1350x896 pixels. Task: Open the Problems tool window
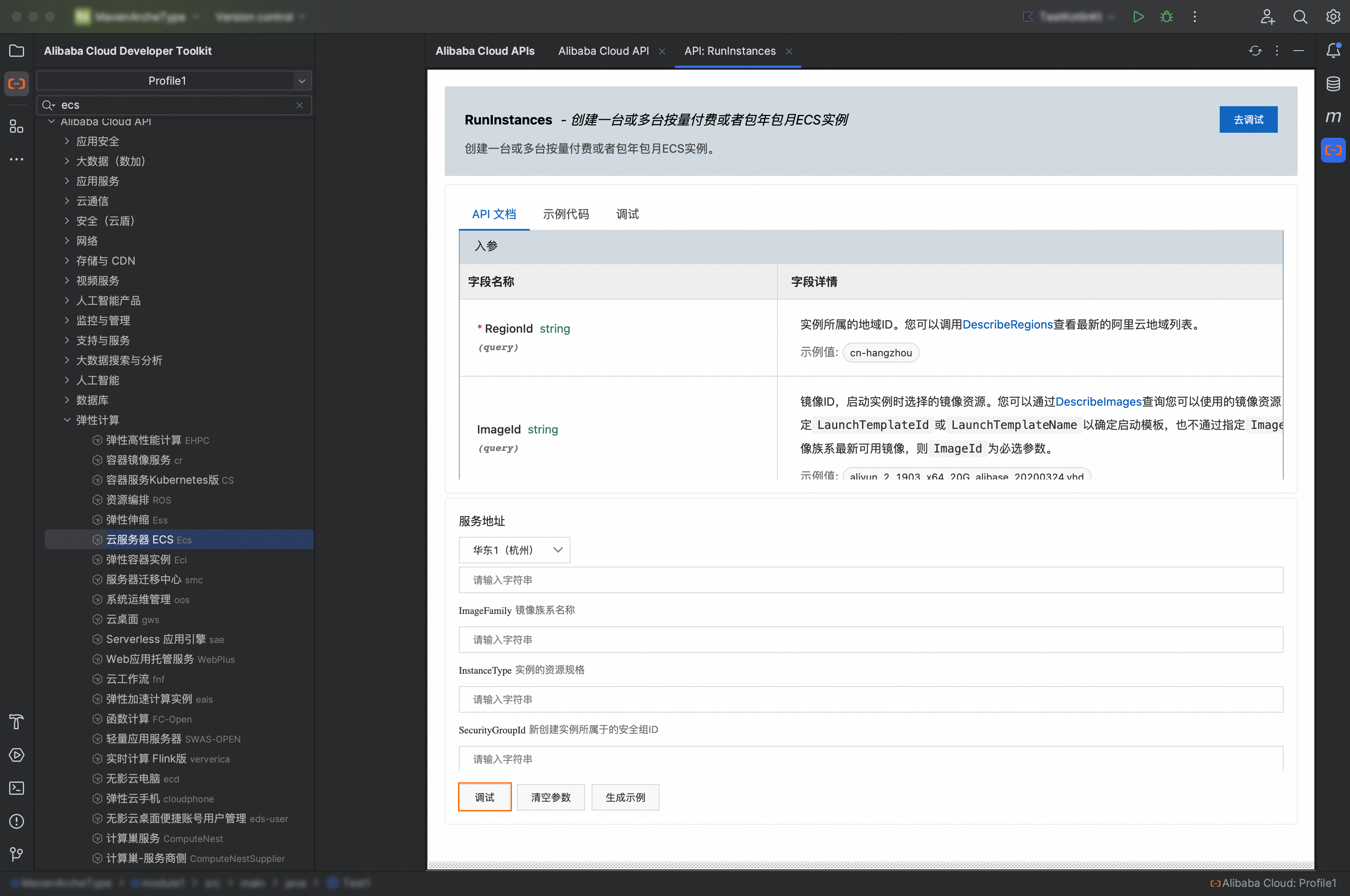(x=17, y=821)
